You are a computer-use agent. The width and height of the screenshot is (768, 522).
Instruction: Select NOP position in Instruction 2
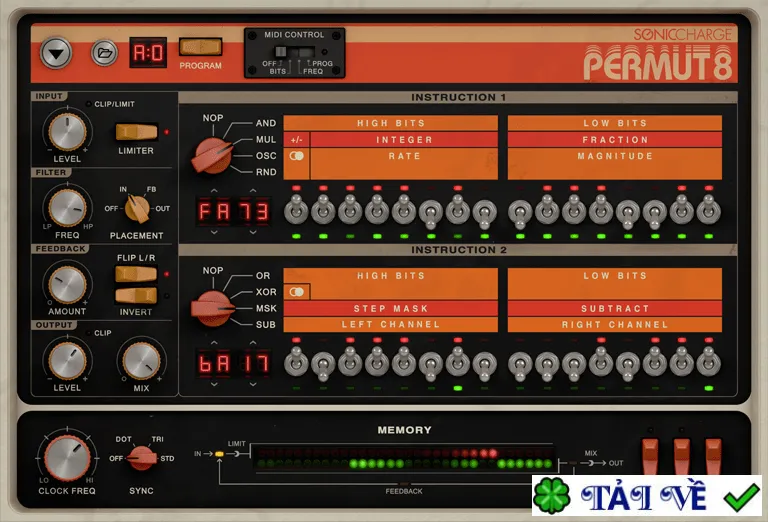point(213,270)
